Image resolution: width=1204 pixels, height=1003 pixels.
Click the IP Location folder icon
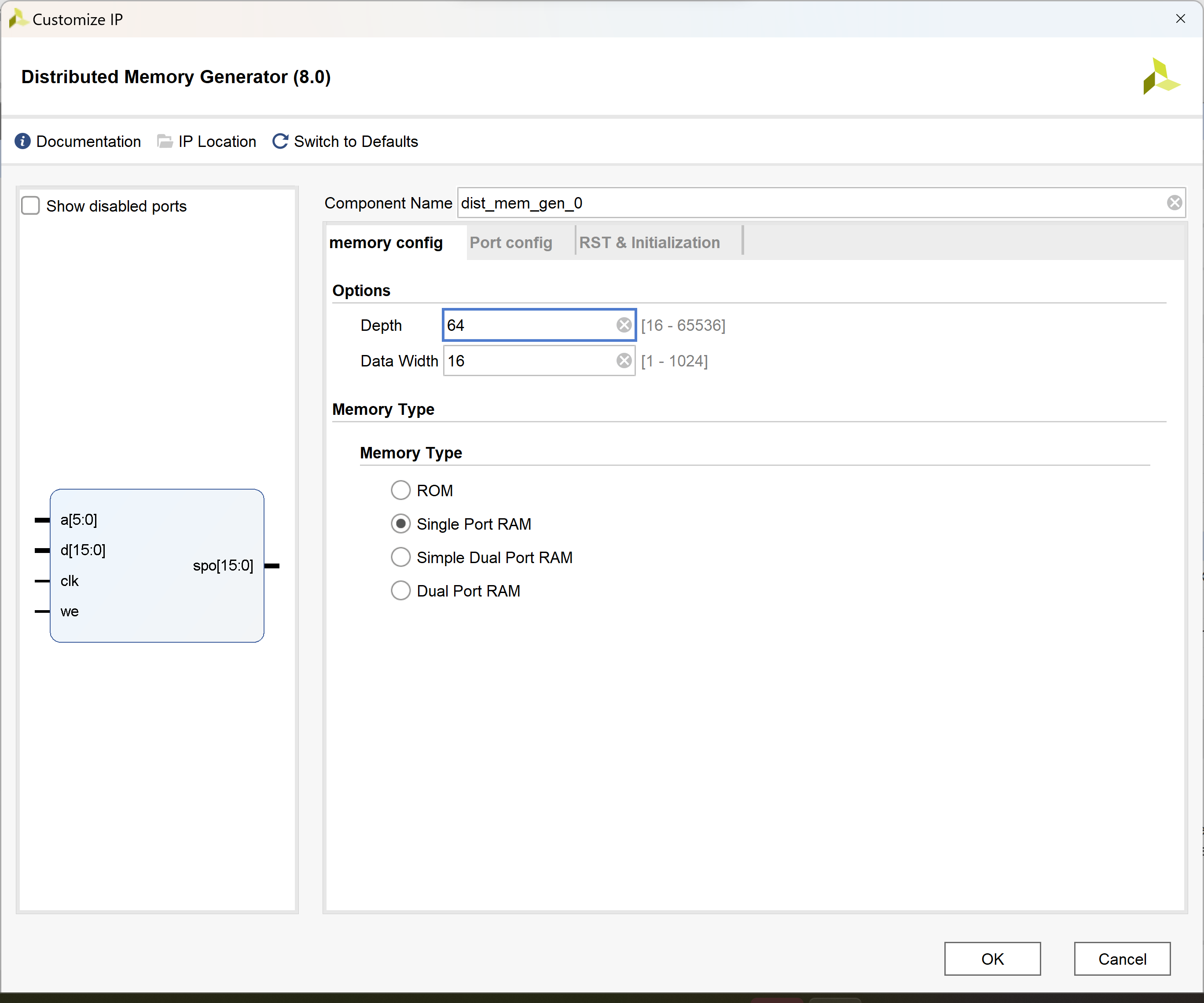[165, 141]
